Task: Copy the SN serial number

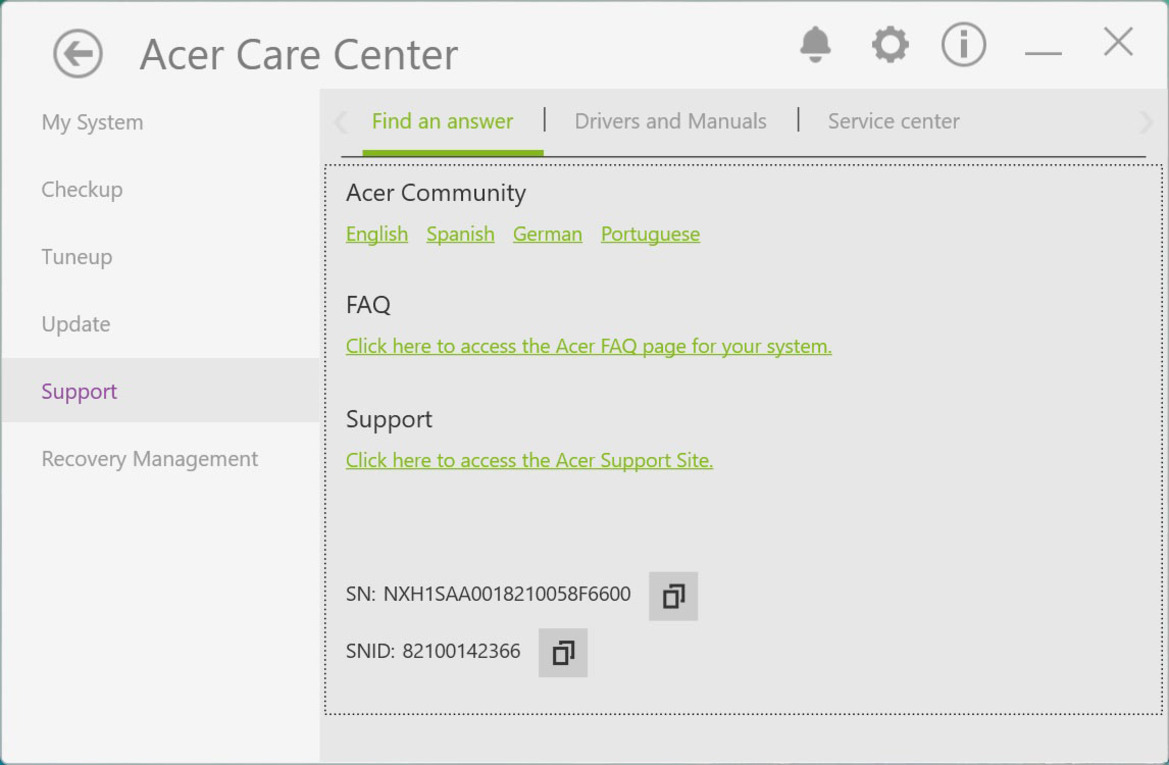Action: [x=673, y=596]
